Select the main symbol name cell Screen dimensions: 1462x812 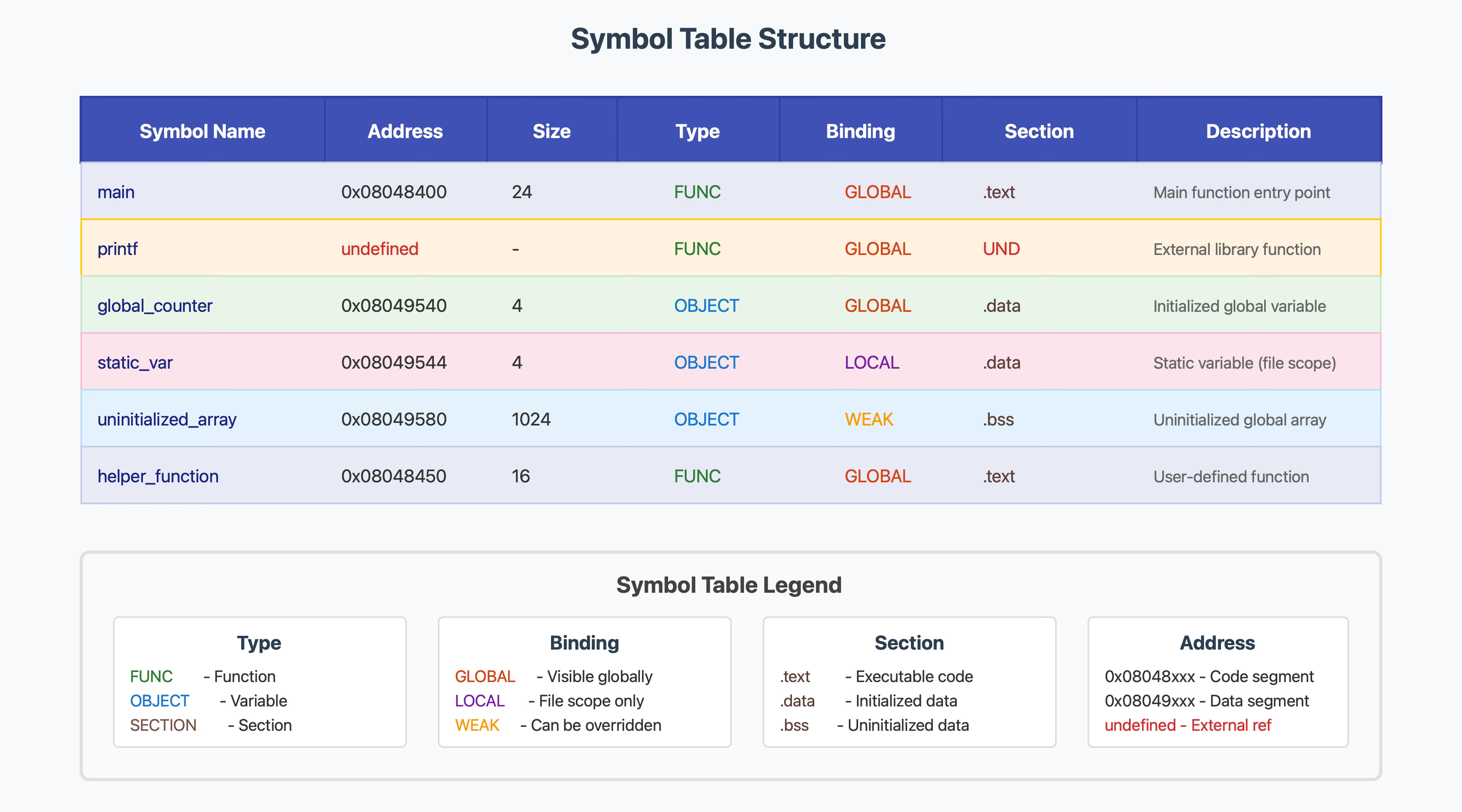pyautogui.click(x=116, y=192)
